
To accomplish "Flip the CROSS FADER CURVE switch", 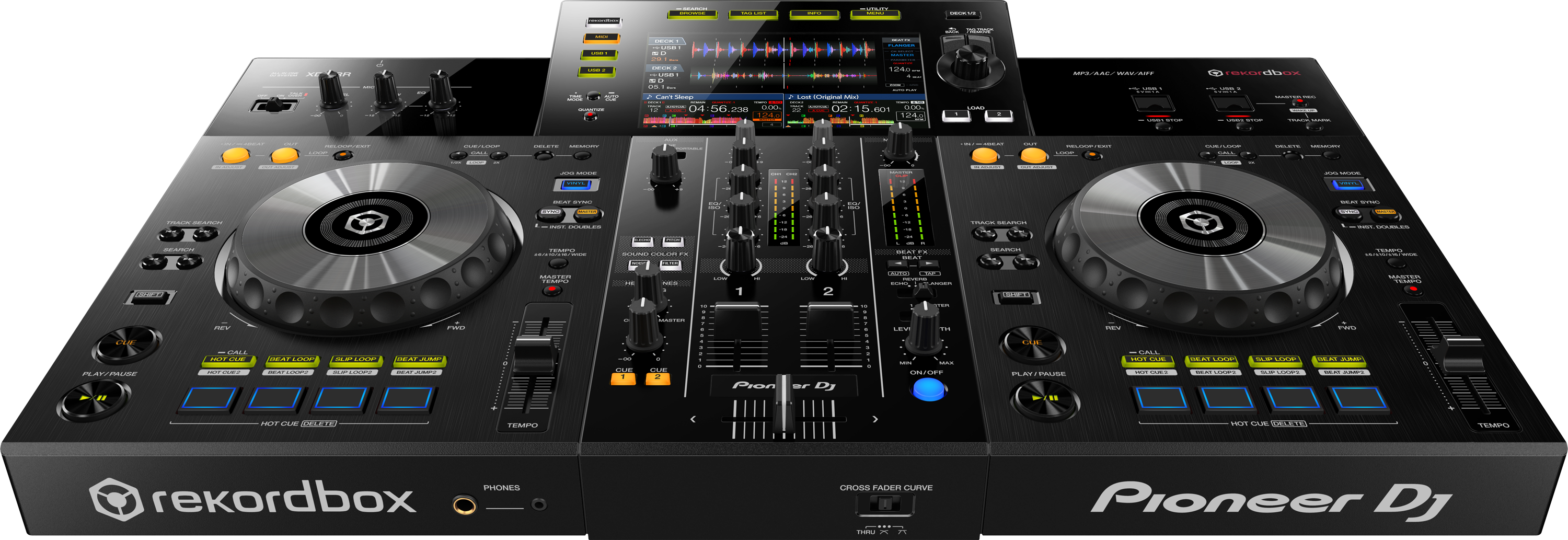I will (x=884, y=504).
